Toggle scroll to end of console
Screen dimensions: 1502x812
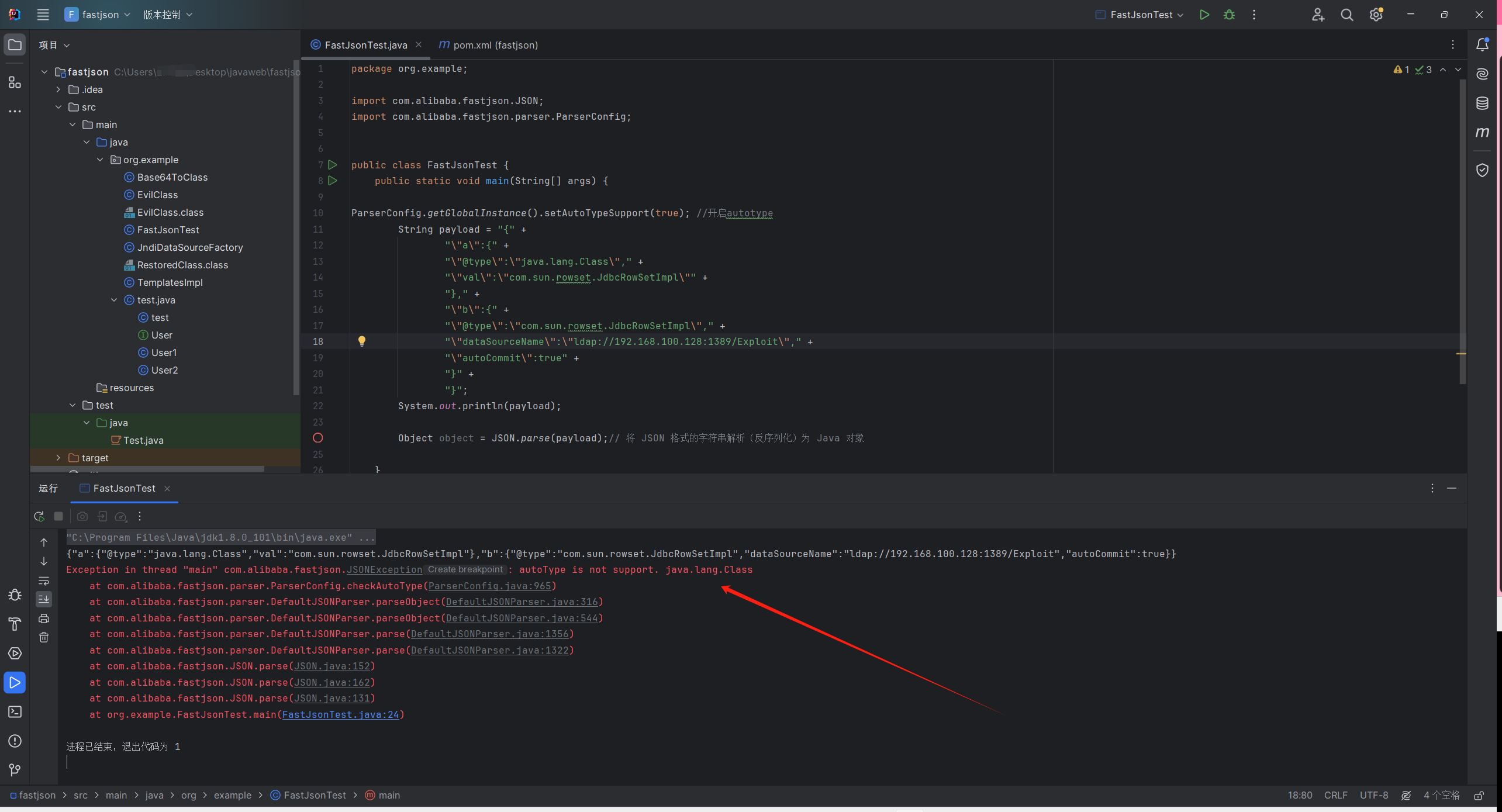coord(44,599)
